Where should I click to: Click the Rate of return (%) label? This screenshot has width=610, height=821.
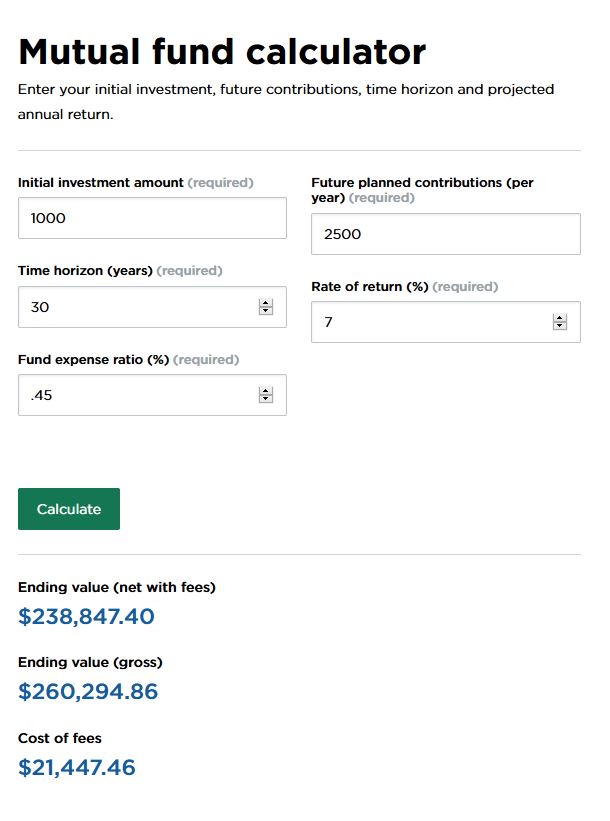point(370,287)
